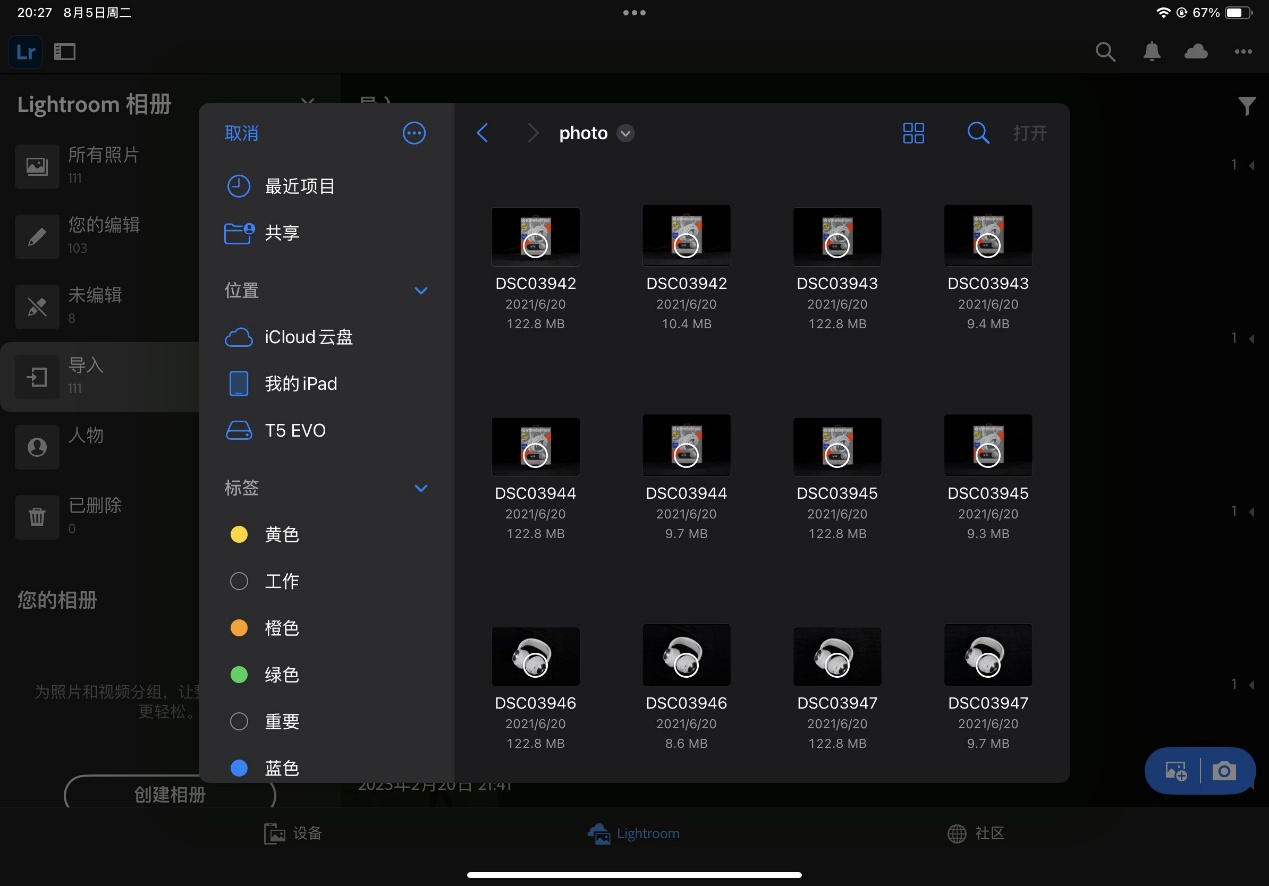Open iPad multitasking dots at top center

click(634, 13)
